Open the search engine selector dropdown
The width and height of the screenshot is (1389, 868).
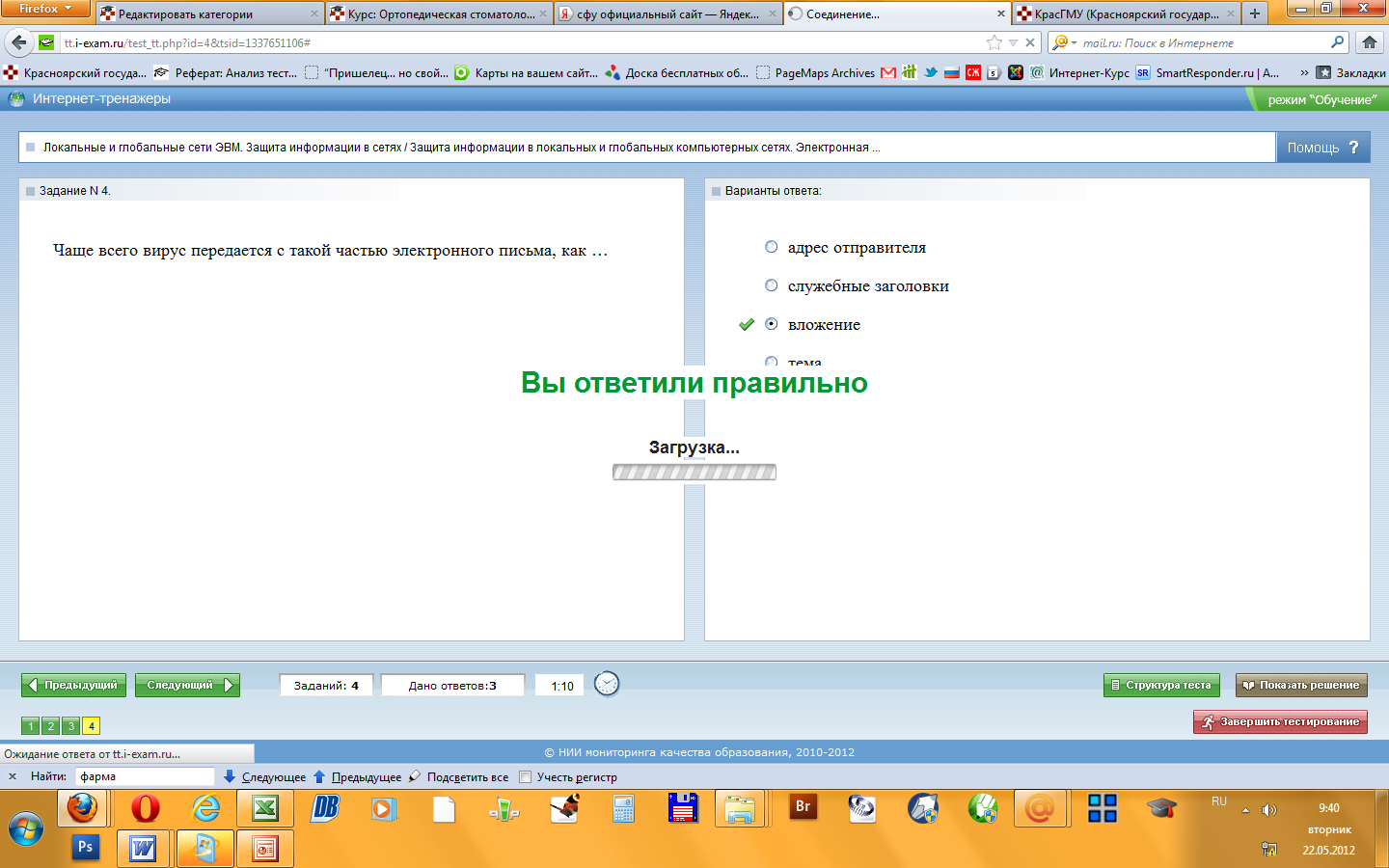coord(1064,42)
